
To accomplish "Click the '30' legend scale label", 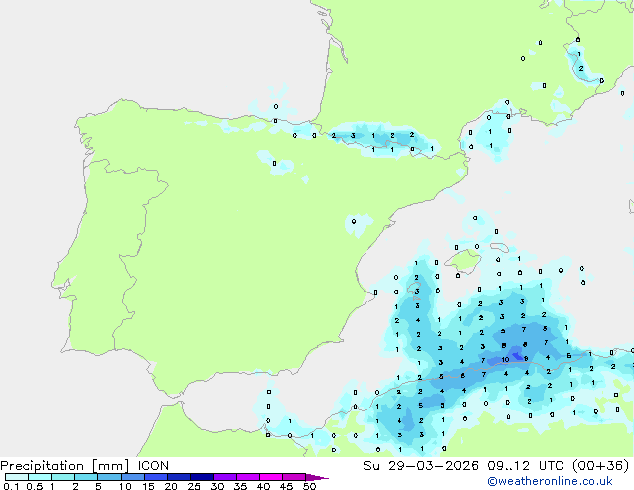I will coord(217,486).
